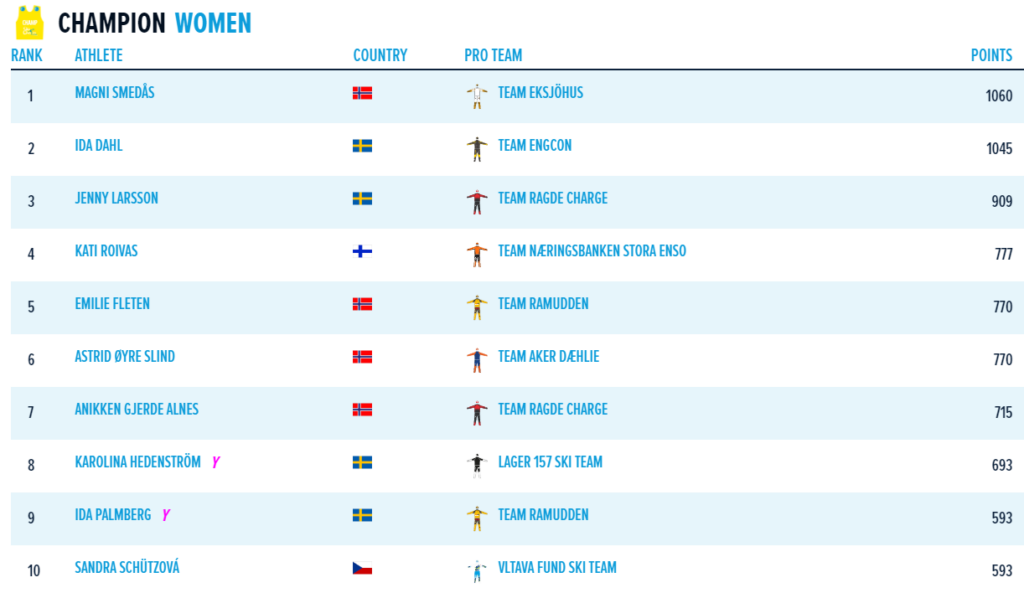
Task: Click the Finnish flag beside Kati Roivas
Action: 362,251
